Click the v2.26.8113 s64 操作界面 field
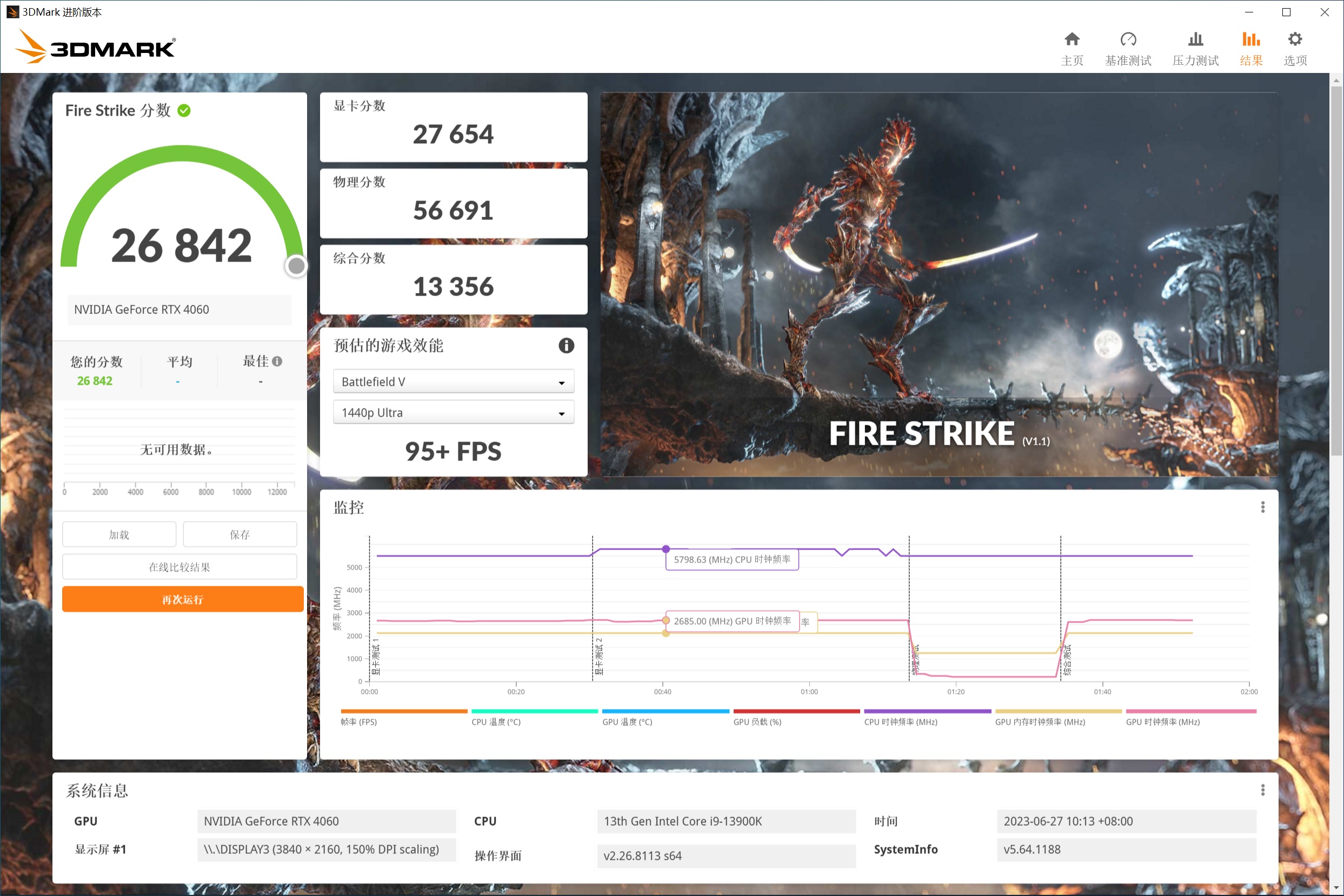 click(726, 855)
